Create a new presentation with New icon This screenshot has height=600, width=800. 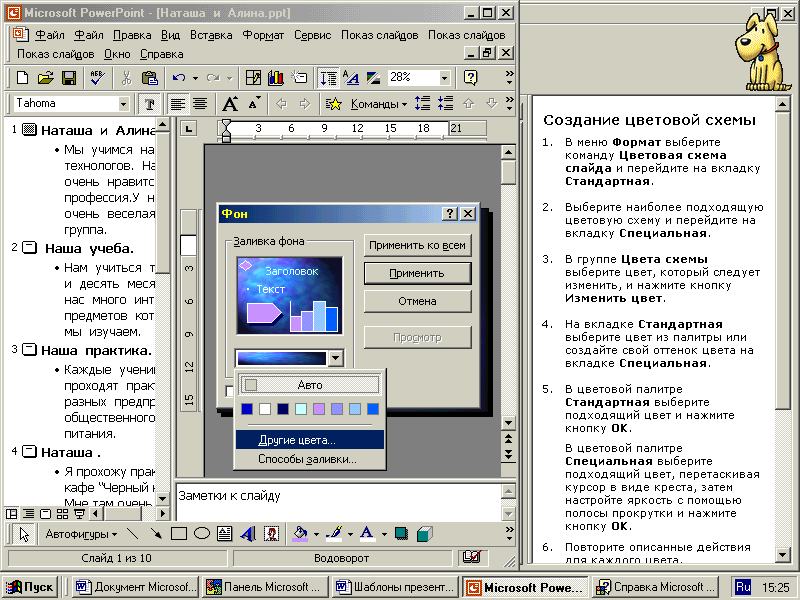22,78
